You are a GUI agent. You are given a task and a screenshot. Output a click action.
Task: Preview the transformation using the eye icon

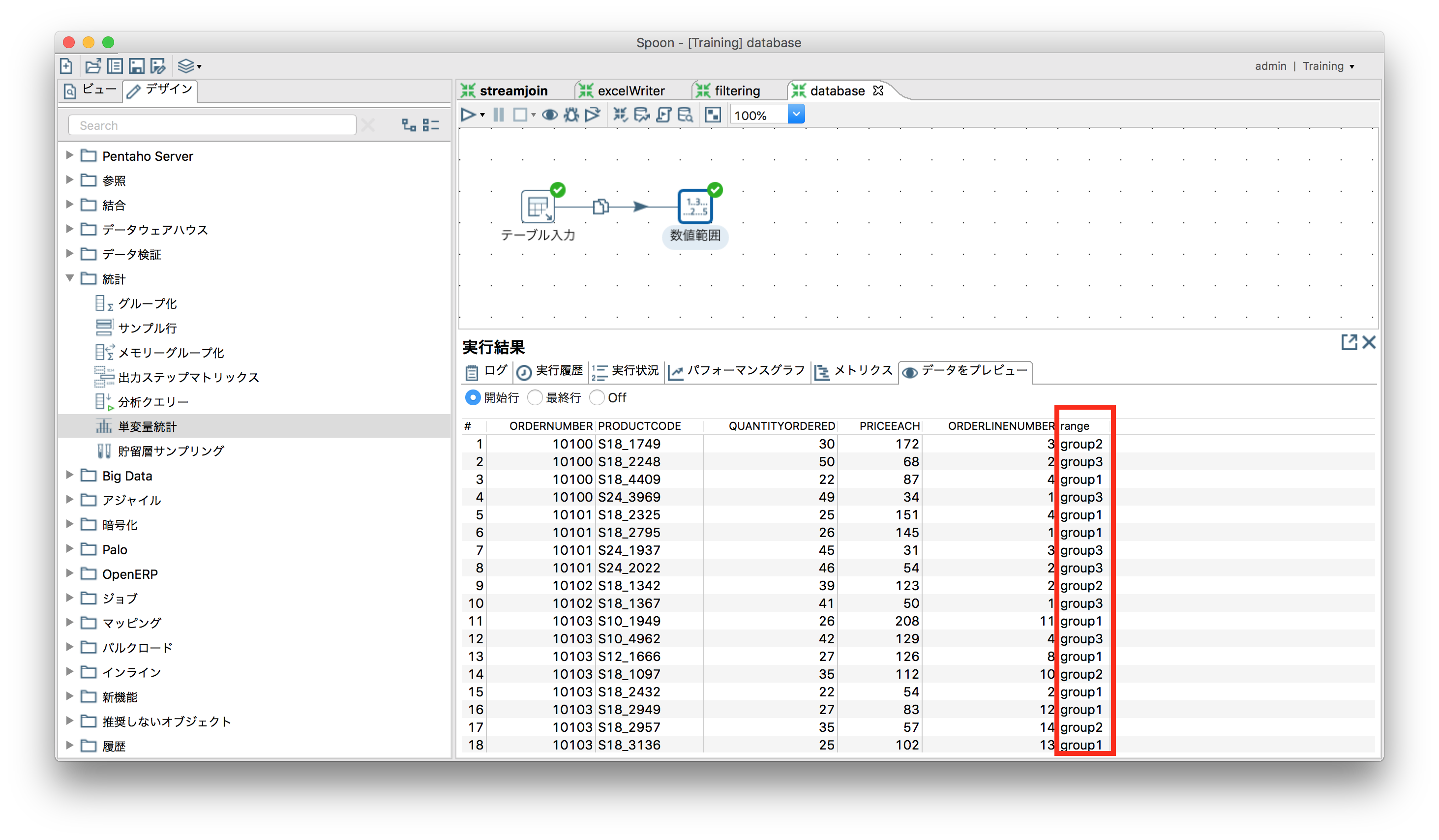[550, 114]
